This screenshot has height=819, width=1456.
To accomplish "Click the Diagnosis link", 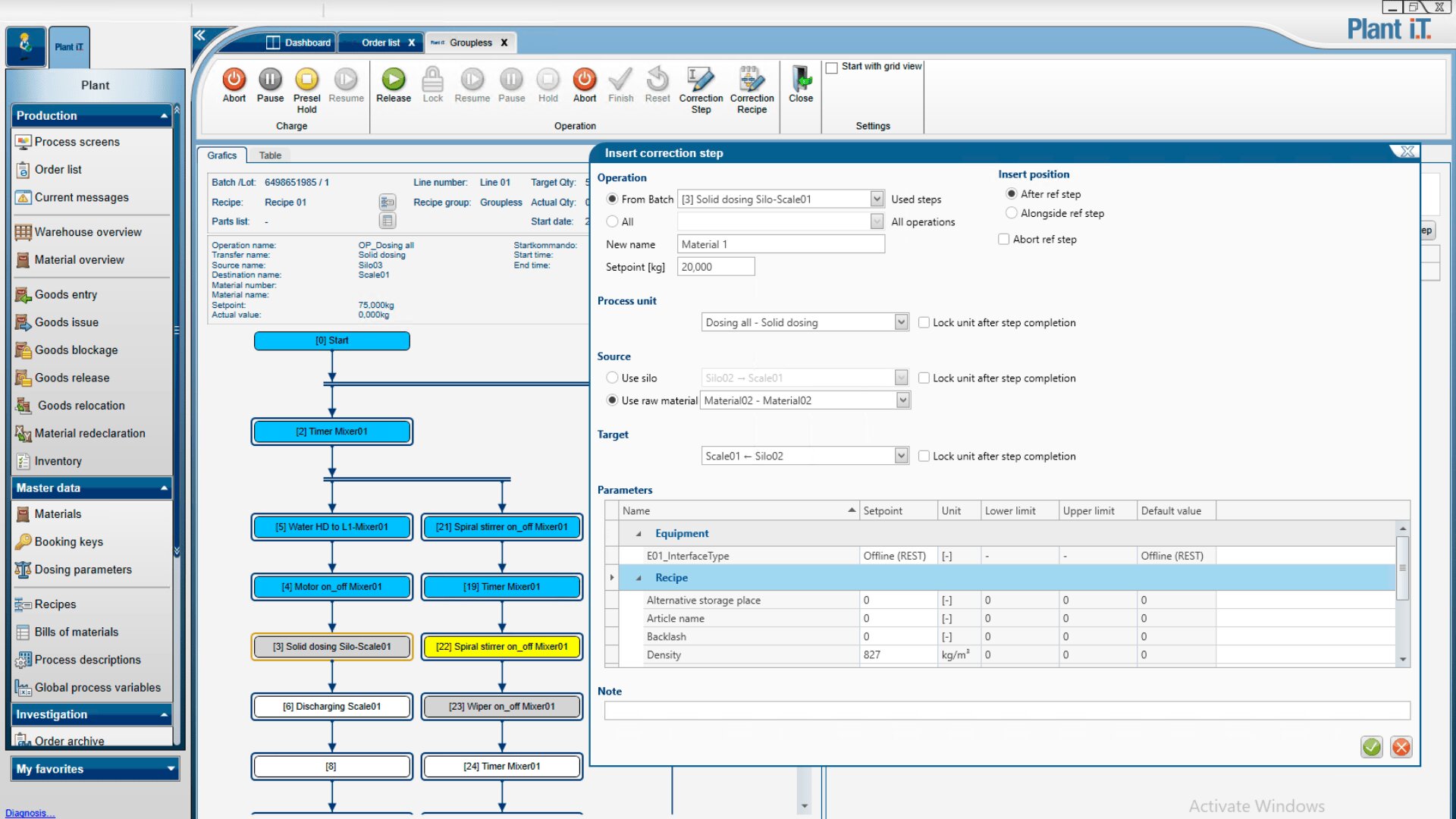I will pyautogui.click(x=29, y=813).
